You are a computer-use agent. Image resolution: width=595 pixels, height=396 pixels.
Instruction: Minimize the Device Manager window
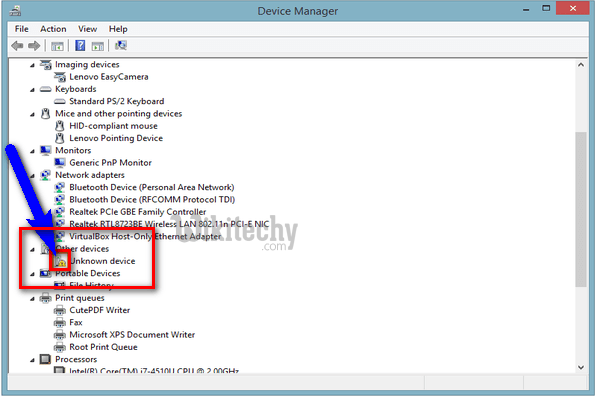click(526, 9)
